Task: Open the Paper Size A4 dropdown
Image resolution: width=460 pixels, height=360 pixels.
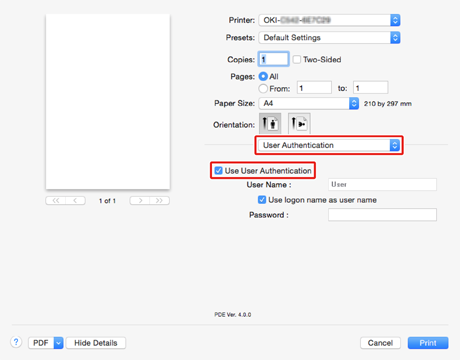Action: (309, 103)
